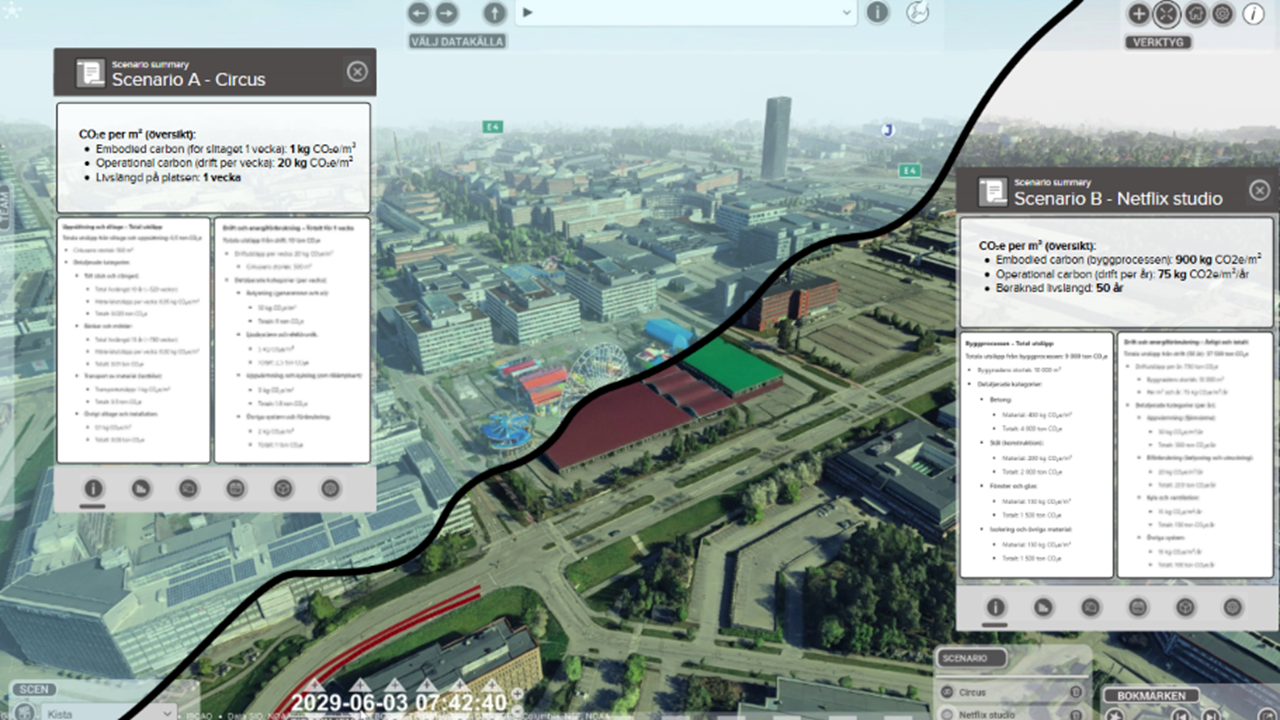Open the 3D cube tab in Scenario A panel
This screenshot has height=720, width=1280.
(x=284, y=489)
